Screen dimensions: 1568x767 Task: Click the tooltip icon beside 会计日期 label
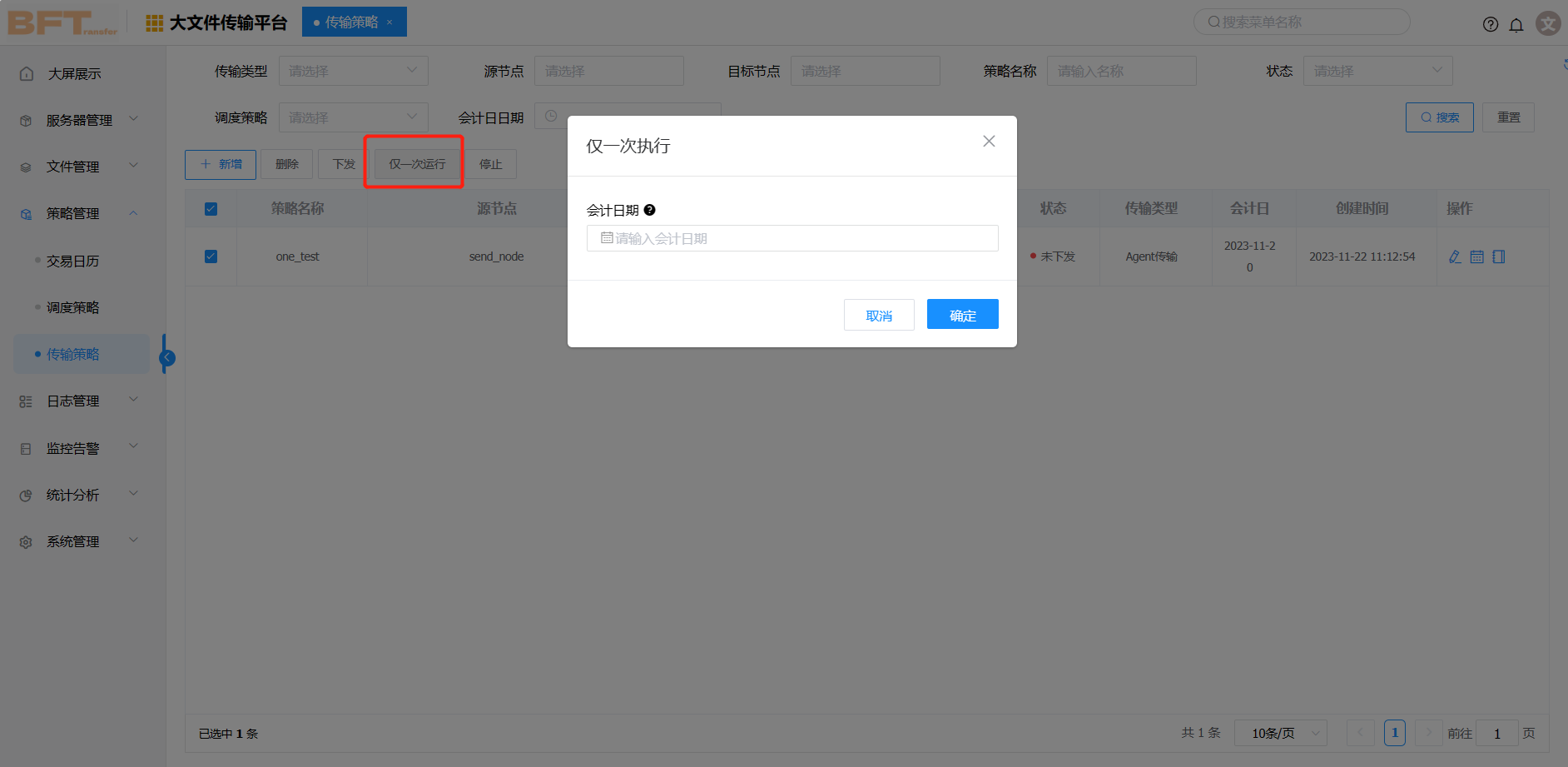click(650, 210)
